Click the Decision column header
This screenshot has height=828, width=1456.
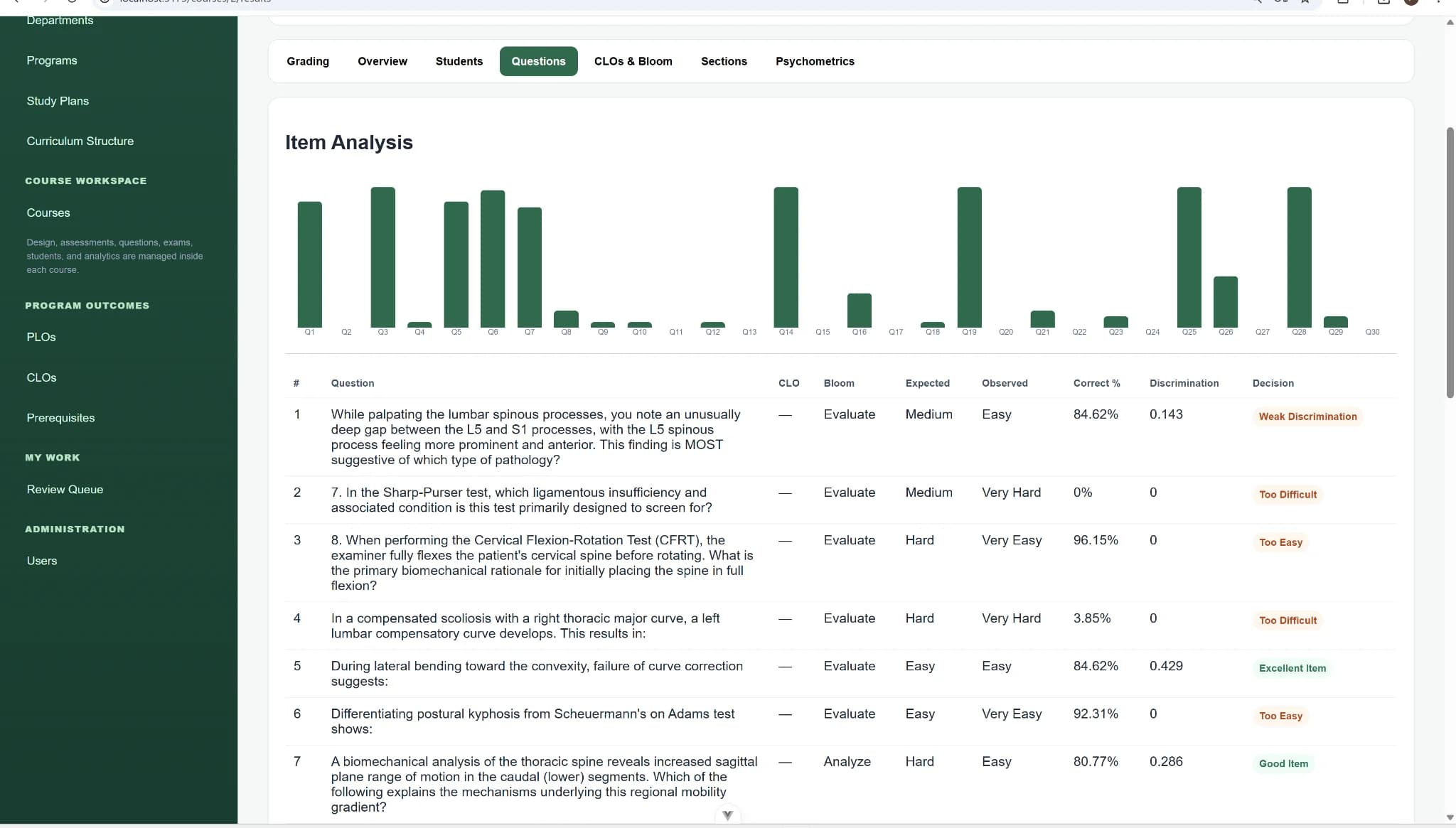tap(1273, 383)
